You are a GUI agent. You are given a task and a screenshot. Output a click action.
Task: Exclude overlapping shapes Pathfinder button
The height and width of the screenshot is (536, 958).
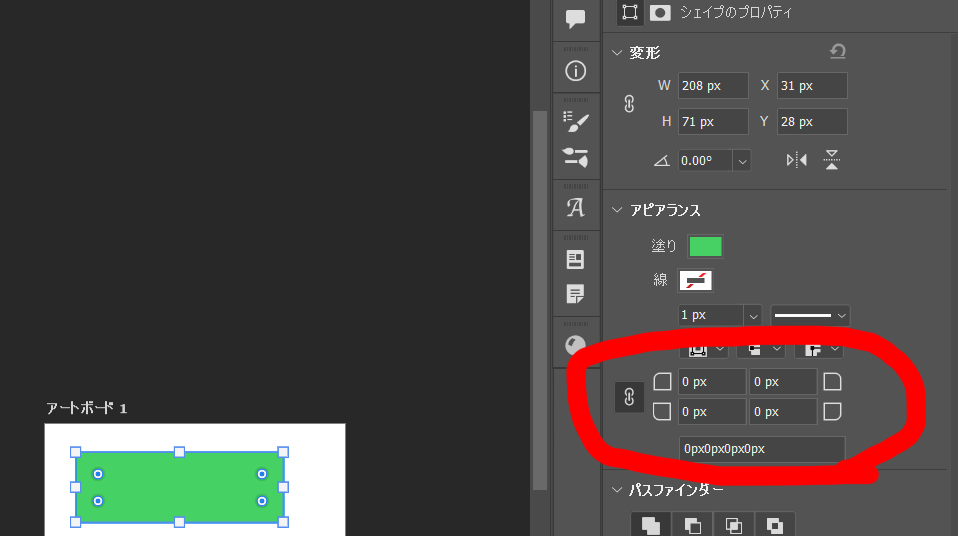coord(775,526)
